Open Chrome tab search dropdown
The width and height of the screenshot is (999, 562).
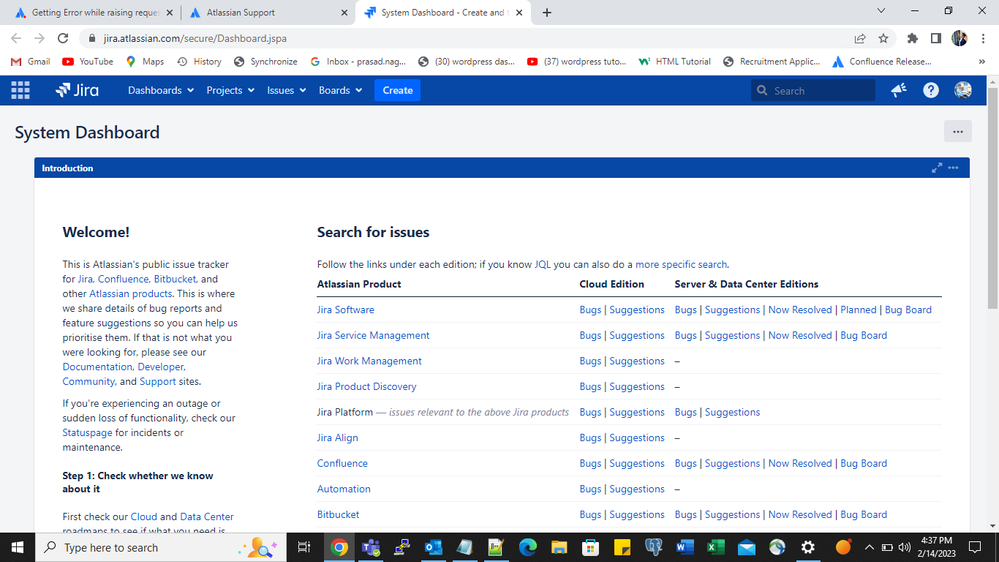881,11
